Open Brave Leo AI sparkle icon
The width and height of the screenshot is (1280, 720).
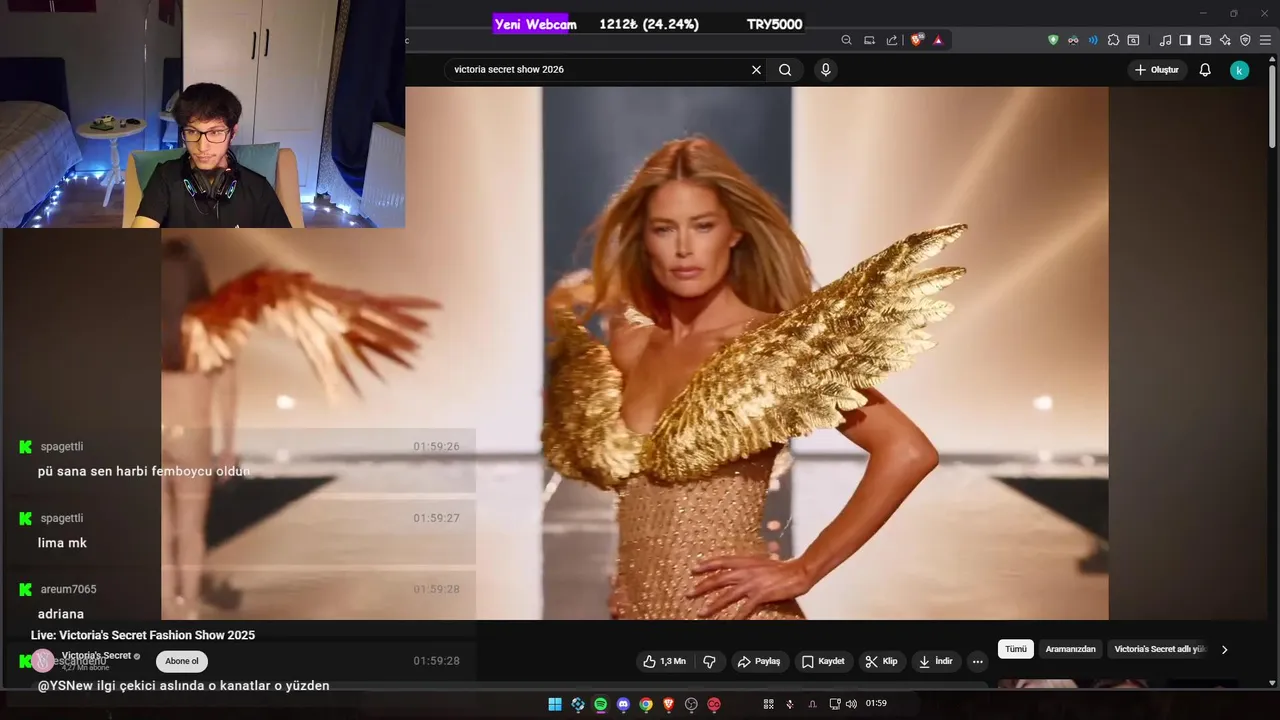pos(1225,40)
